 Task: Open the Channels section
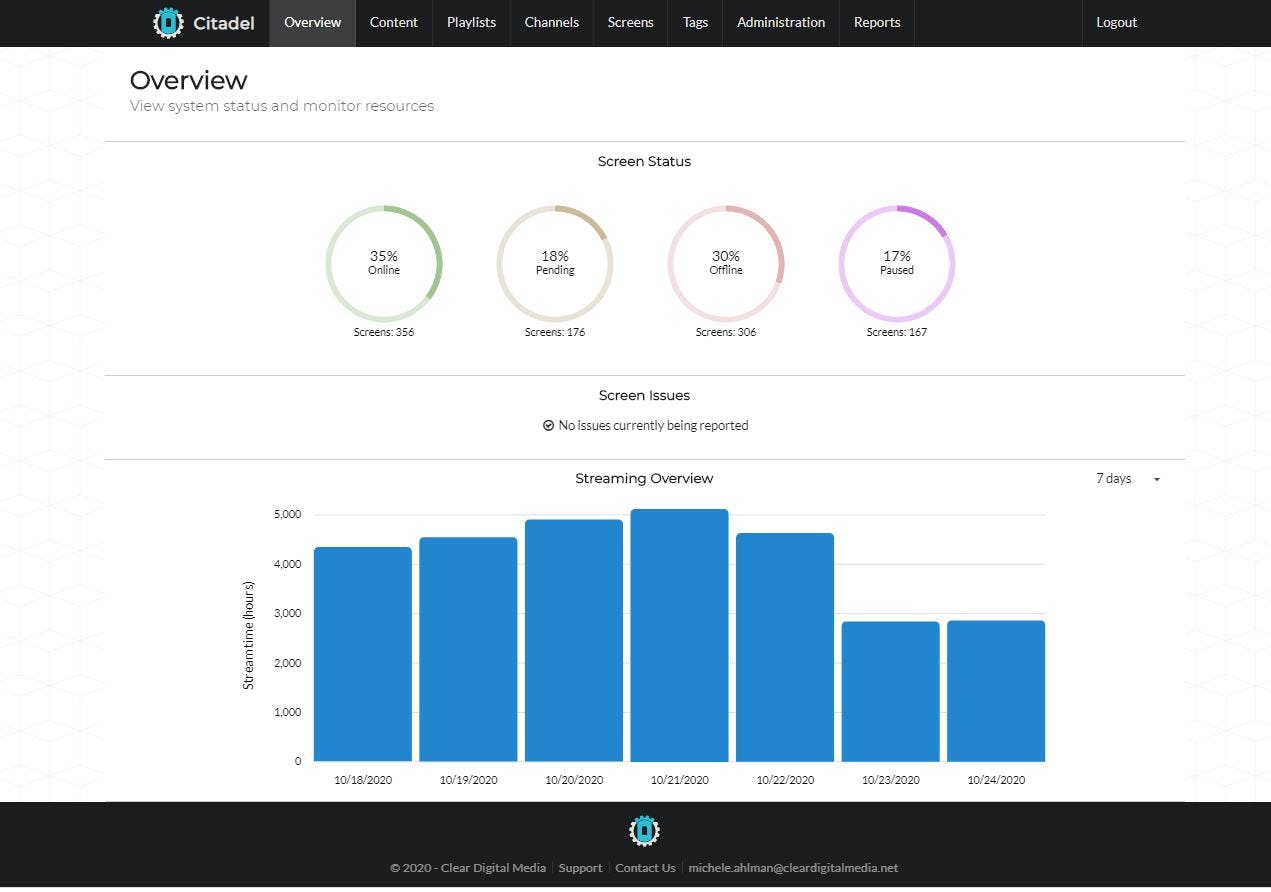tap(551, 22)
